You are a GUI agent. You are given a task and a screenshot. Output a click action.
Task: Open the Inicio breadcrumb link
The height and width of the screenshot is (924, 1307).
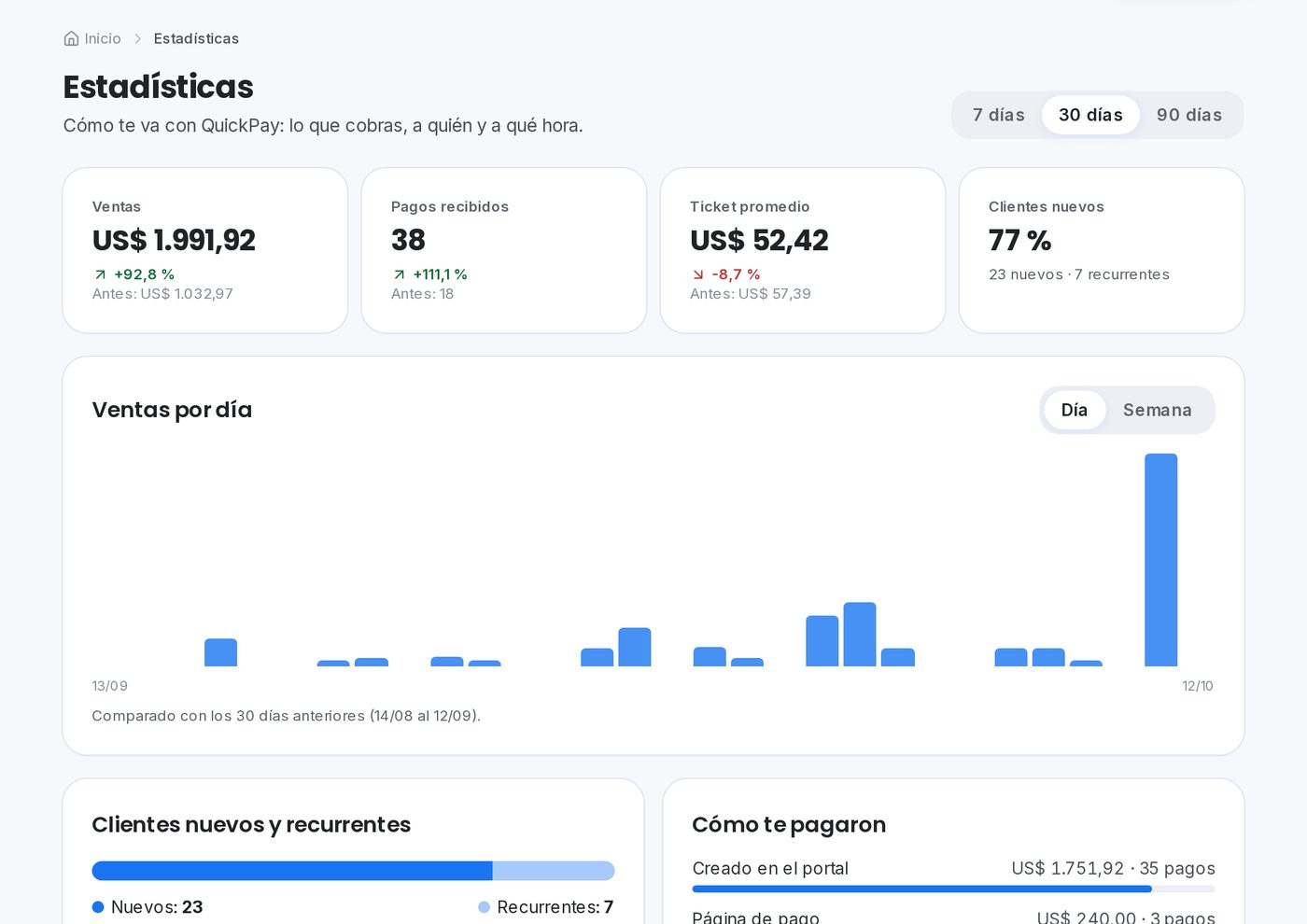point(103,38)
